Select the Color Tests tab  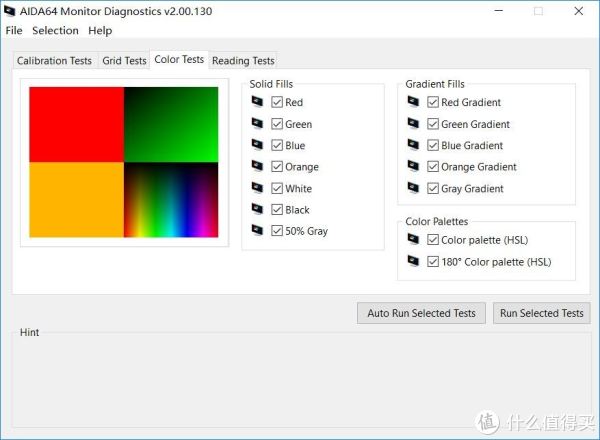click(x=179, y=59)
